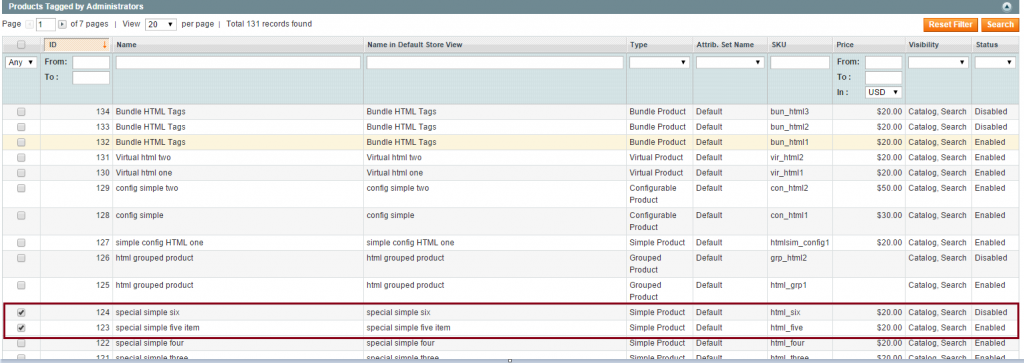Check the box for product 125
The image size is (1024, 363).
click(x=21, y=285)
